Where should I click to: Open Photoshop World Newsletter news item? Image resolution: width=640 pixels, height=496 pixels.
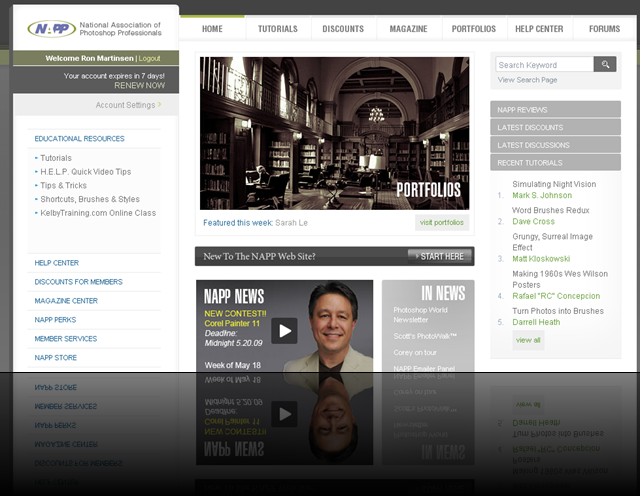tap(420, 315)
